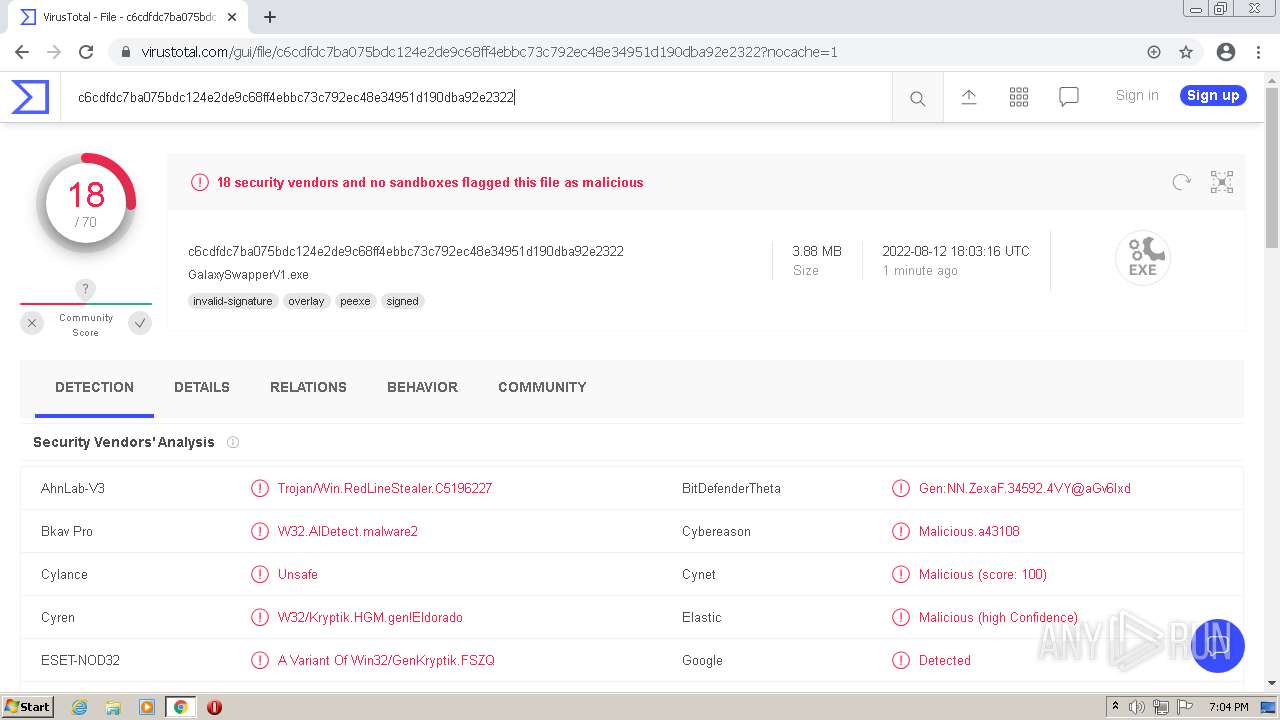Switch to the BEHAVIOR tab
The image size is (1280, 720).
coord(422,388)
